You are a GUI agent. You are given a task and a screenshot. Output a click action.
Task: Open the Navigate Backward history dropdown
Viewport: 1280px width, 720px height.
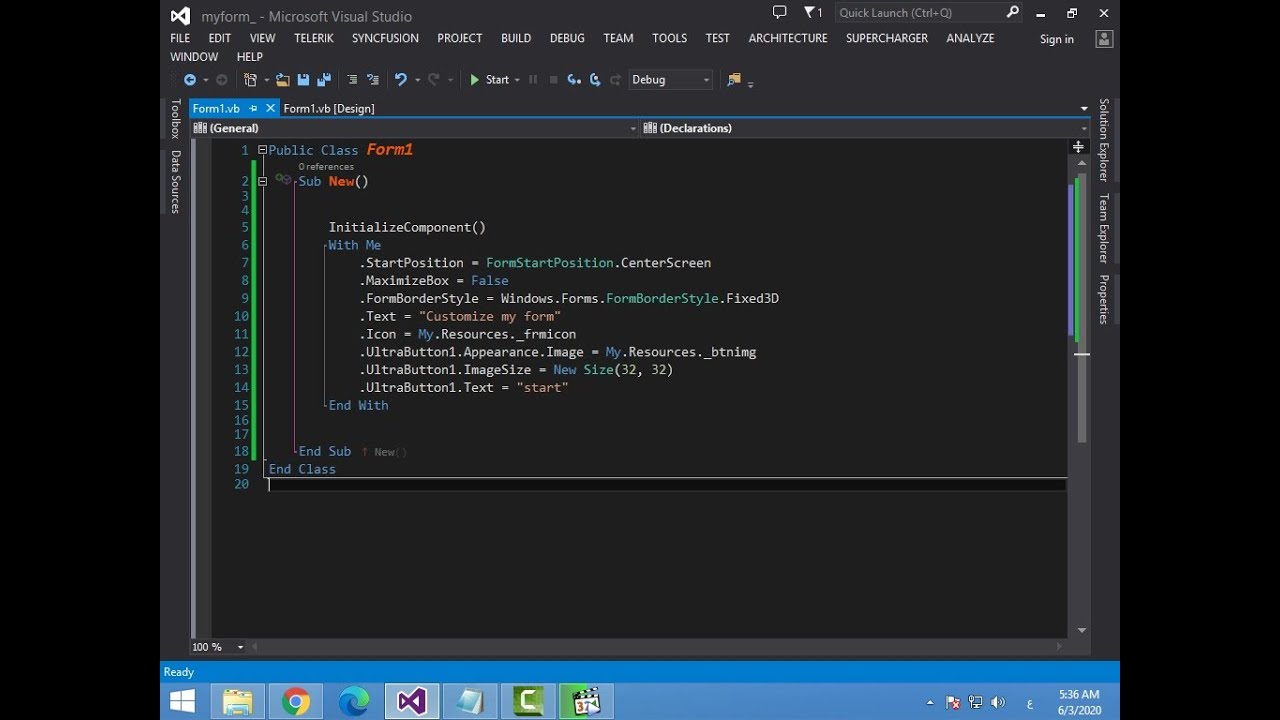coord(205,80)
